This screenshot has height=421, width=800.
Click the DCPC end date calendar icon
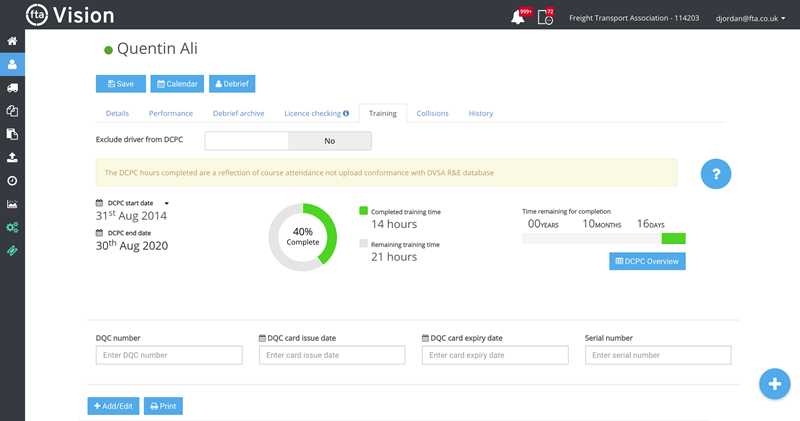point(99,233)
